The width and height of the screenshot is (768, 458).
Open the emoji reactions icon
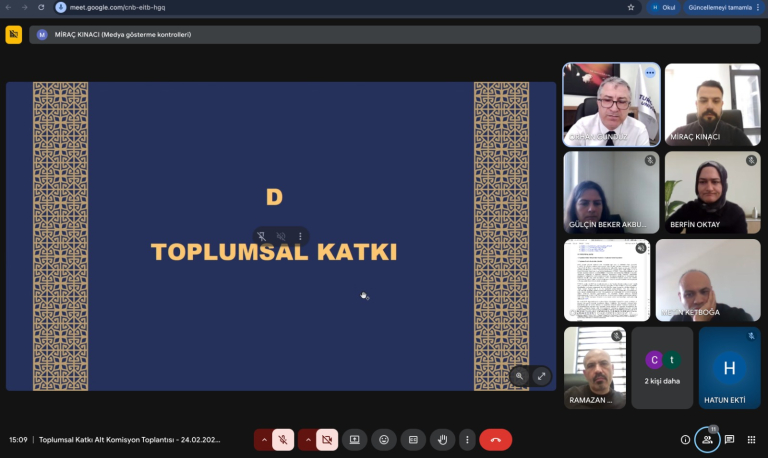click(x=383, y=439)
